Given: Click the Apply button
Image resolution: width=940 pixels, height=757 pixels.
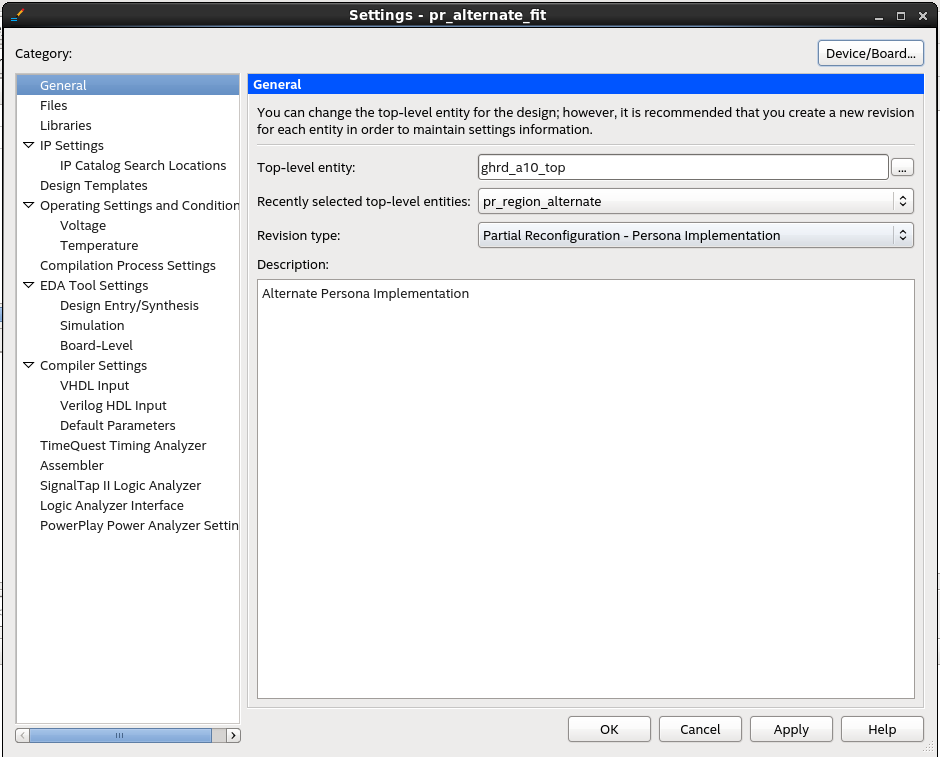Looking at the screenshot, I should pos(791,729).
